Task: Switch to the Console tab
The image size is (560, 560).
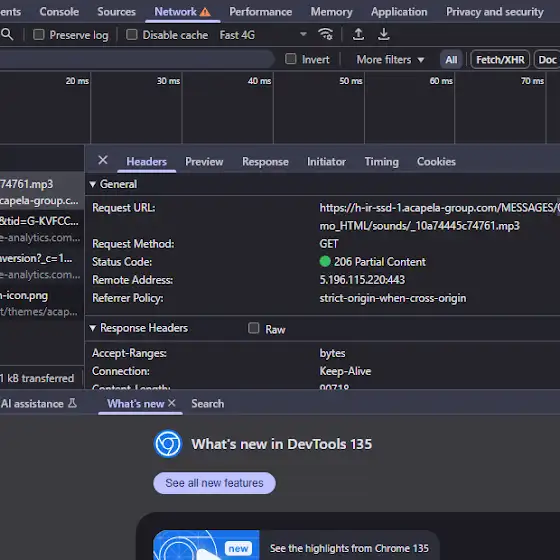Action: pos(59,12)
